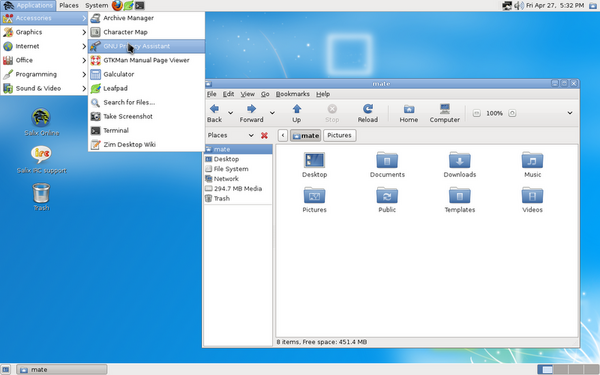Expand the Sound & Video submenu
Viewport: 600px width, 375px height.
point(44,88)
